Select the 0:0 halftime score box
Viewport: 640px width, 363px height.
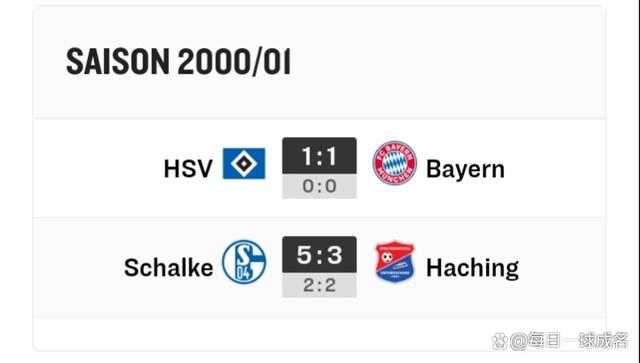pos(319,186)
